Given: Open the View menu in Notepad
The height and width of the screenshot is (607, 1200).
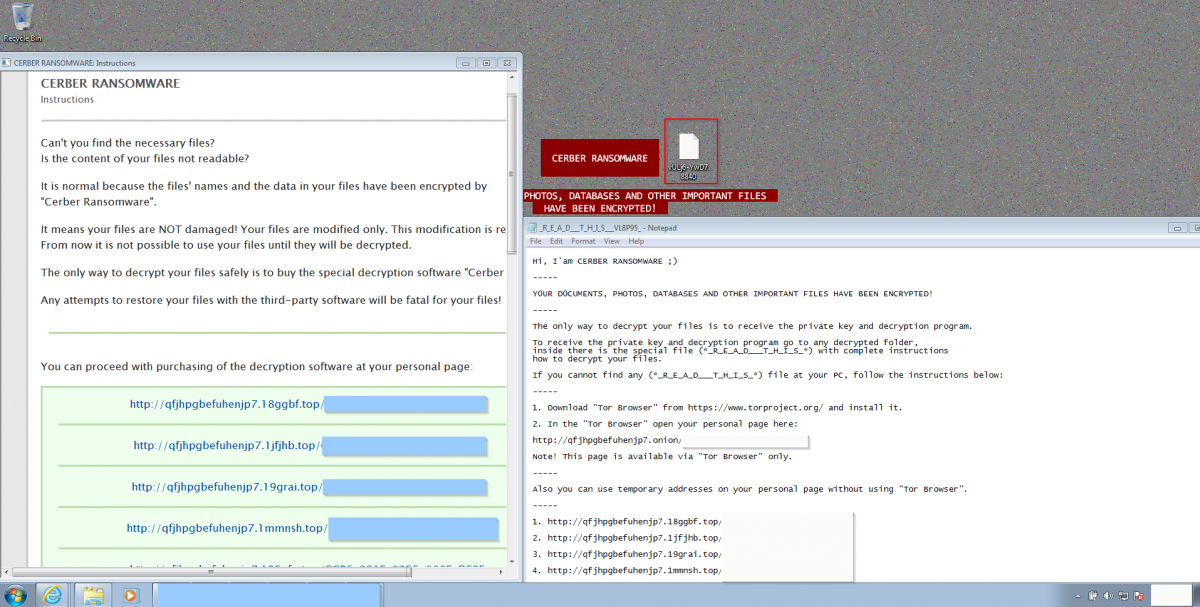Looking at the screenshot, I should coord(611,241).
